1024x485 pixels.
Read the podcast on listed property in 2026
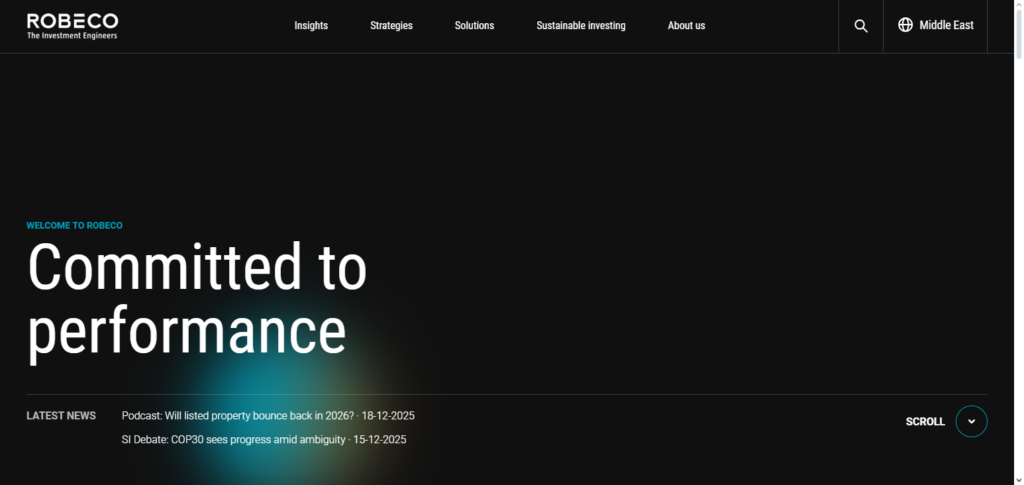click(238, 415)
